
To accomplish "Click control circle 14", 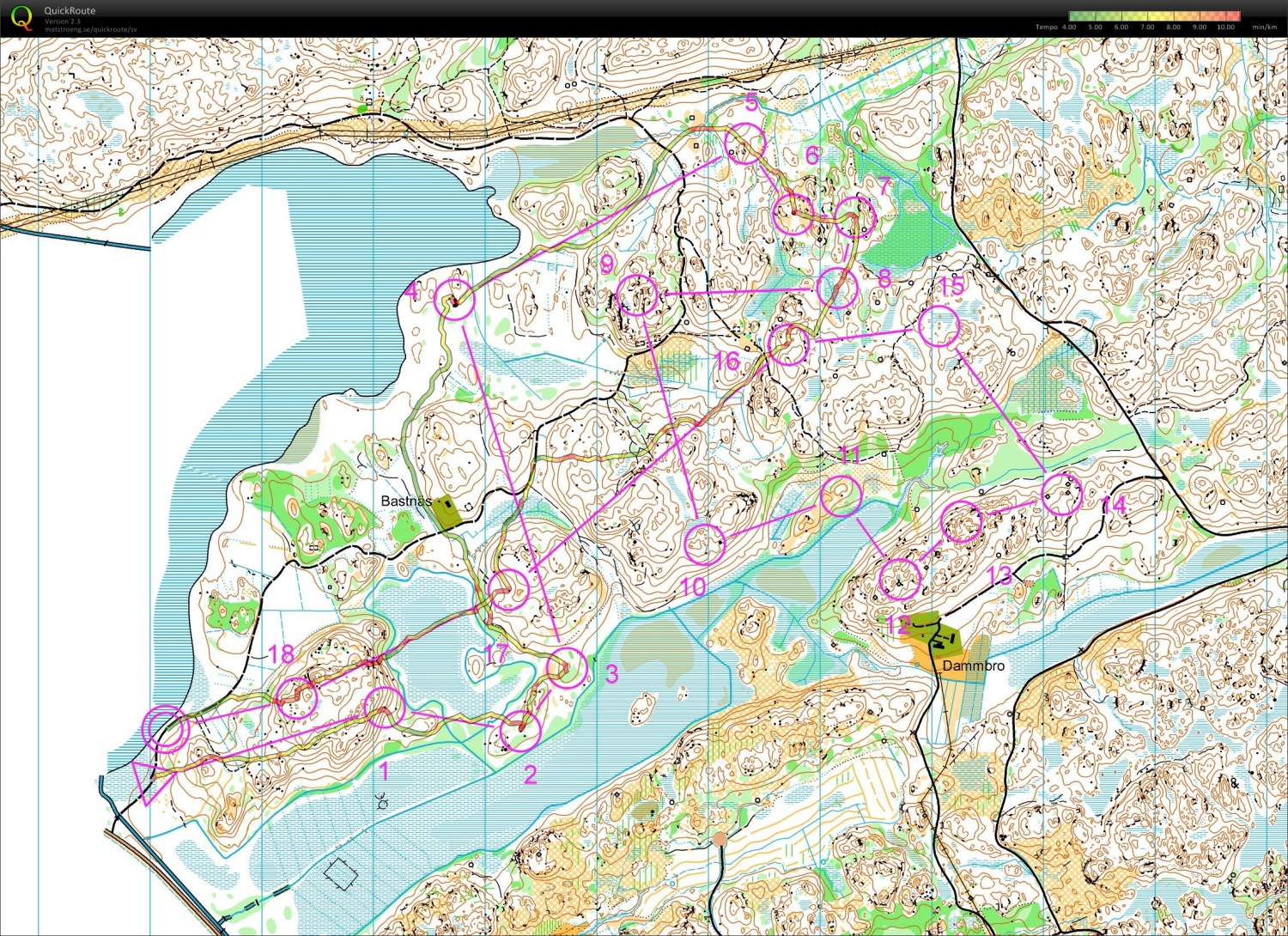I will (x=1062, y=495).
